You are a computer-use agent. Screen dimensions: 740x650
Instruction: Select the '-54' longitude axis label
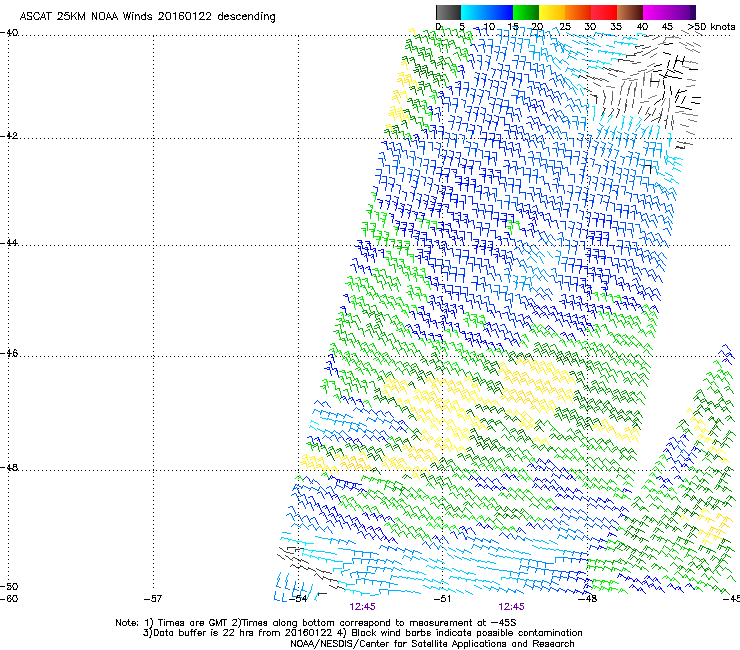click(298, 599)
